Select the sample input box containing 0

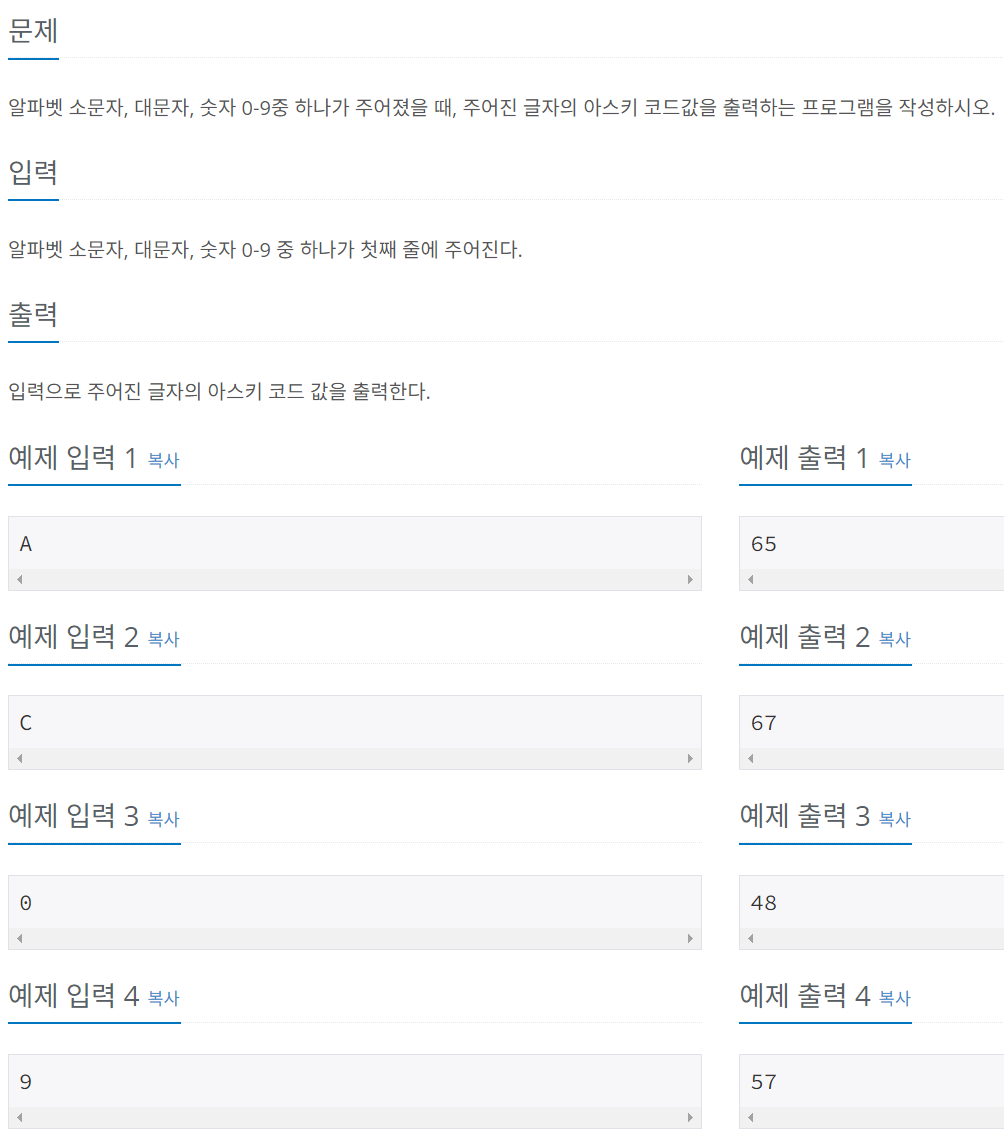click(355, 903)
